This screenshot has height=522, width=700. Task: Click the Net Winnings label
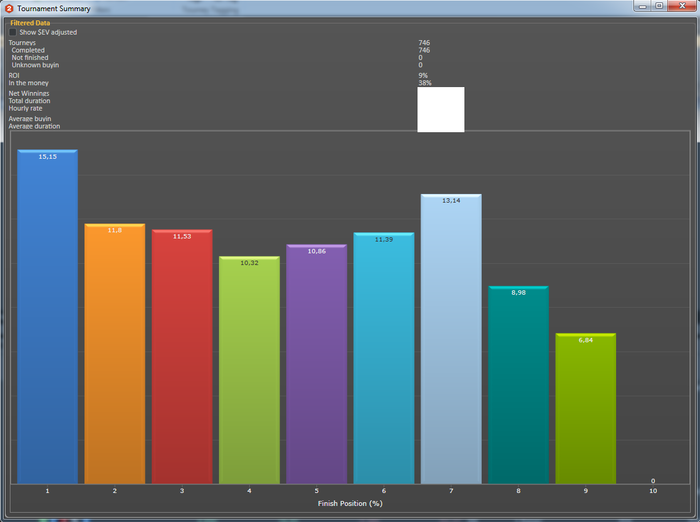[29, 93]
